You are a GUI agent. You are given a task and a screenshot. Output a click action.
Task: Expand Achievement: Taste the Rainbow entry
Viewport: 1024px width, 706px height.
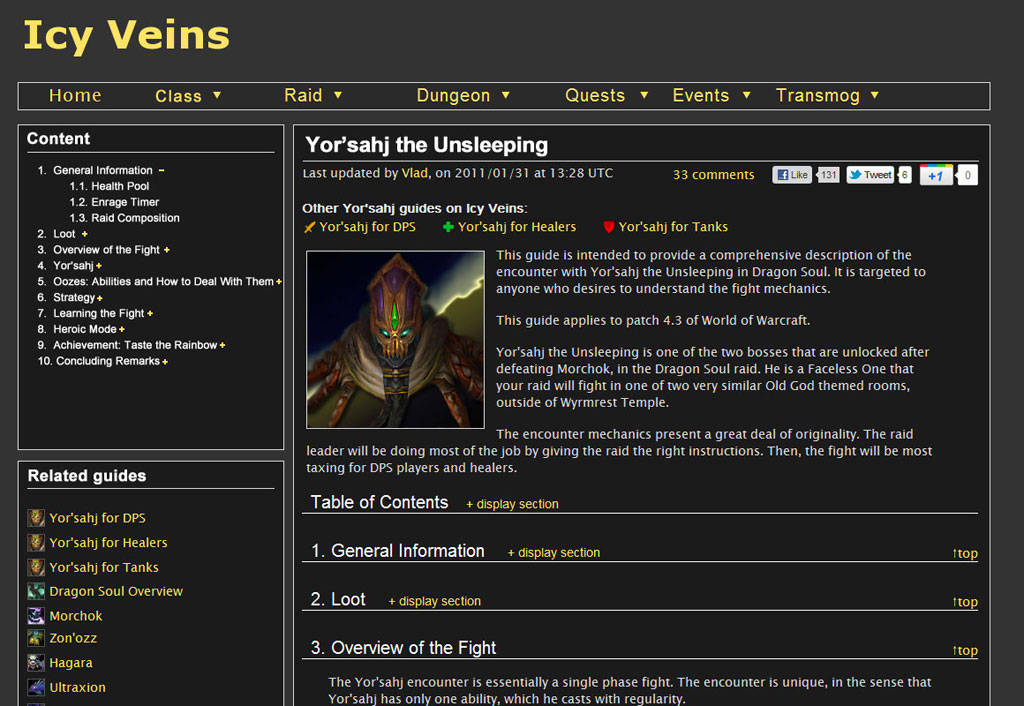(x=222, y=345)
